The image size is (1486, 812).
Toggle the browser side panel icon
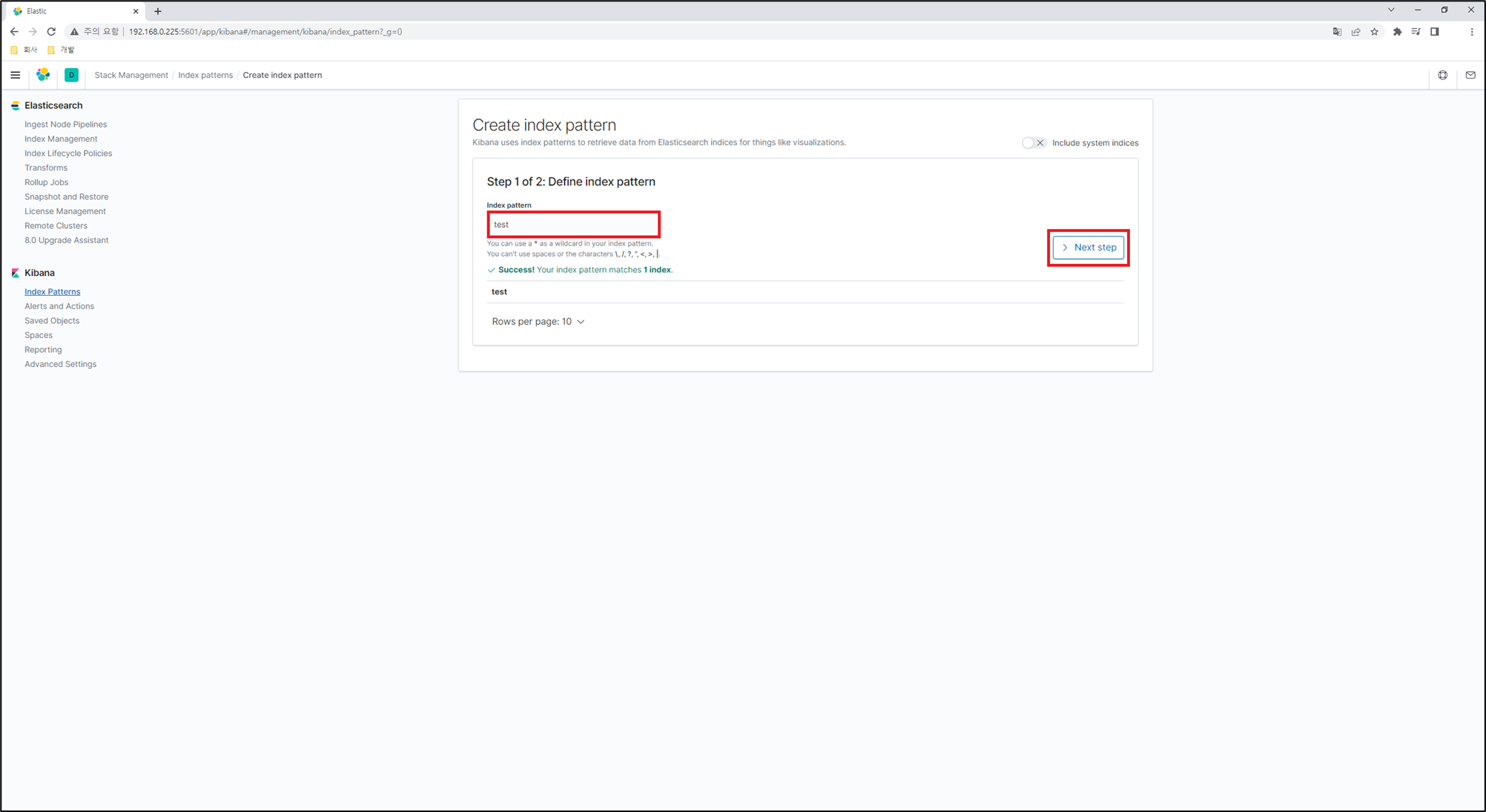click(1435, 32)
